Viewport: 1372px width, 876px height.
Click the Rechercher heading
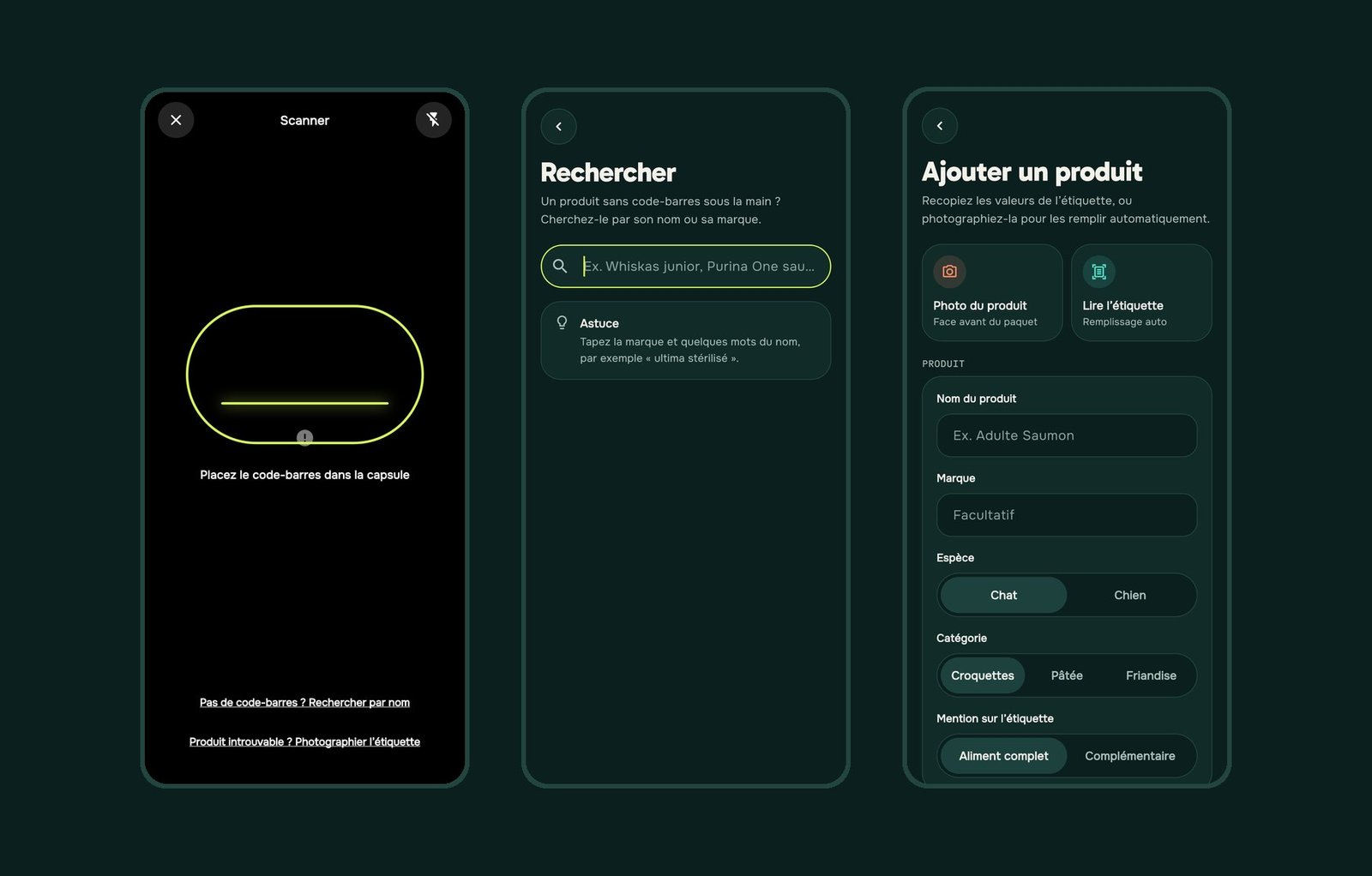pyautogui.click(x=608, y=172)
